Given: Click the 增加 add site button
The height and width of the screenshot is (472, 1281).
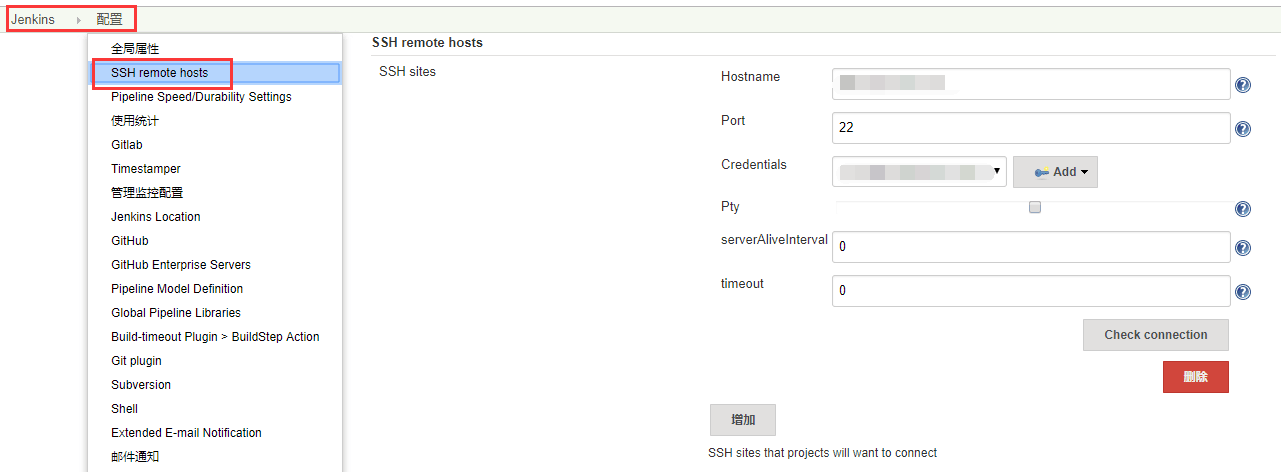Looking at the screenshot, I should click(743, 420).
